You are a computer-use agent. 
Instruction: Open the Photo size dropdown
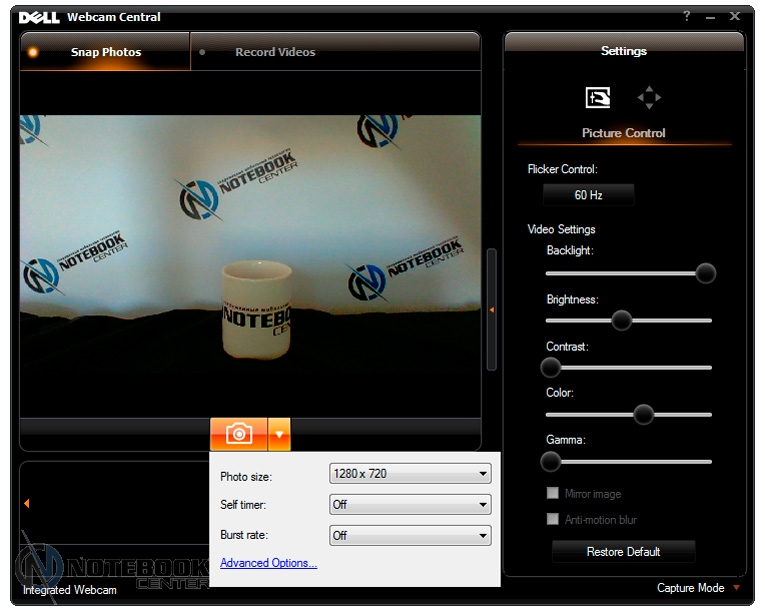(410, 474)
